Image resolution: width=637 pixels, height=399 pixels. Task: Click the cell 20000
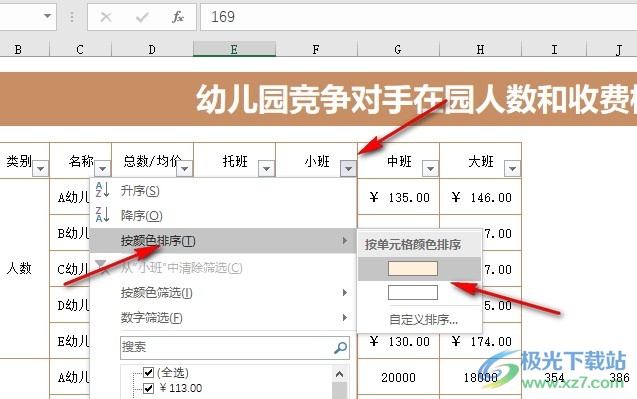pyautogui.click(x=399, y=377)
